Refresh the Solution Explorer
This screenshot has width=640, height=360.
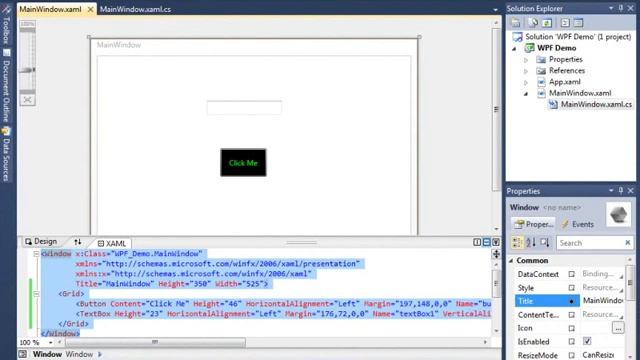(x=547, y=23)
